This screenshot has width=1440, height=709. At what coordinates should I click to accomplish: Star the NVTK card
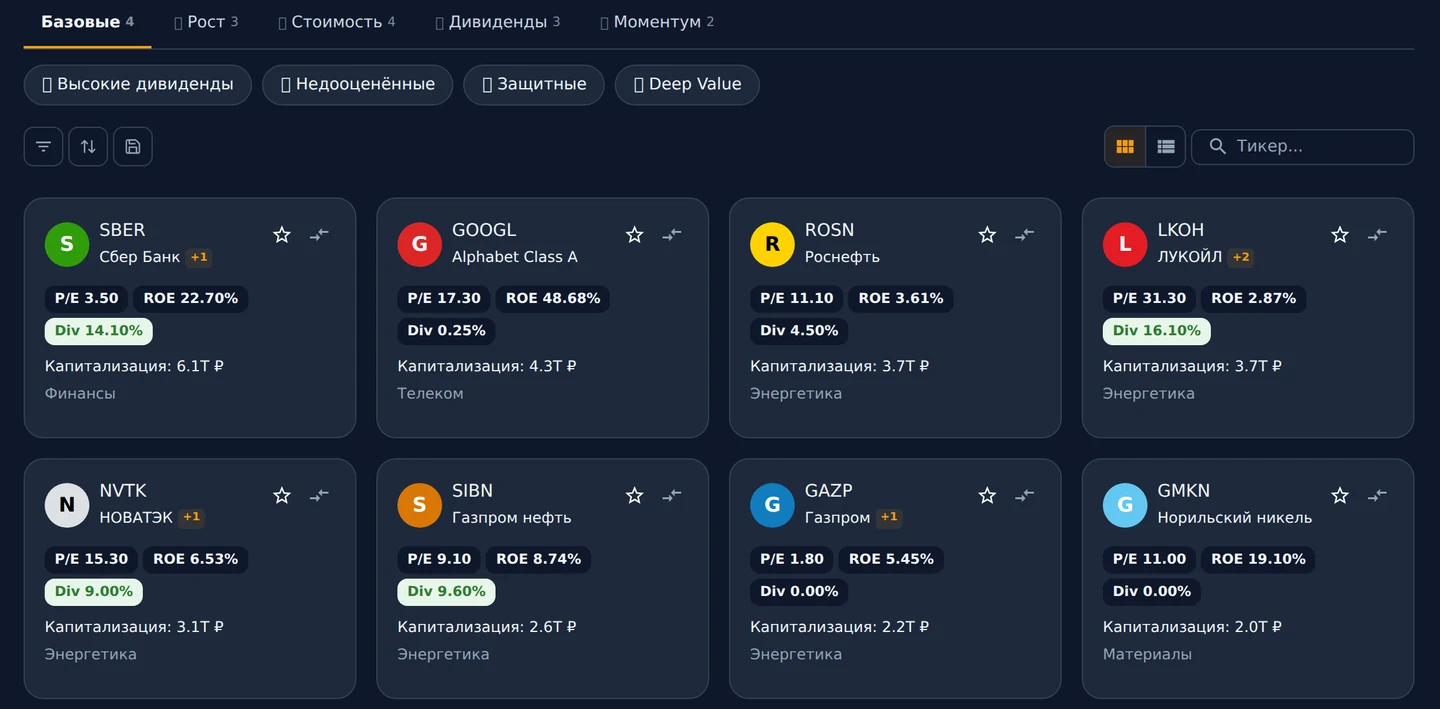tap(282, 496)
